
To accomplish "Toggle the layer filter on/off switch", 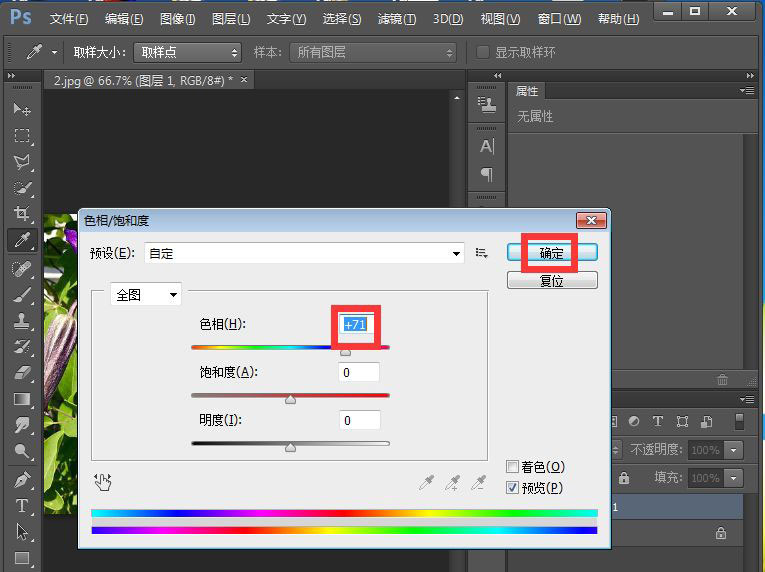I will (x=740, y=422).
